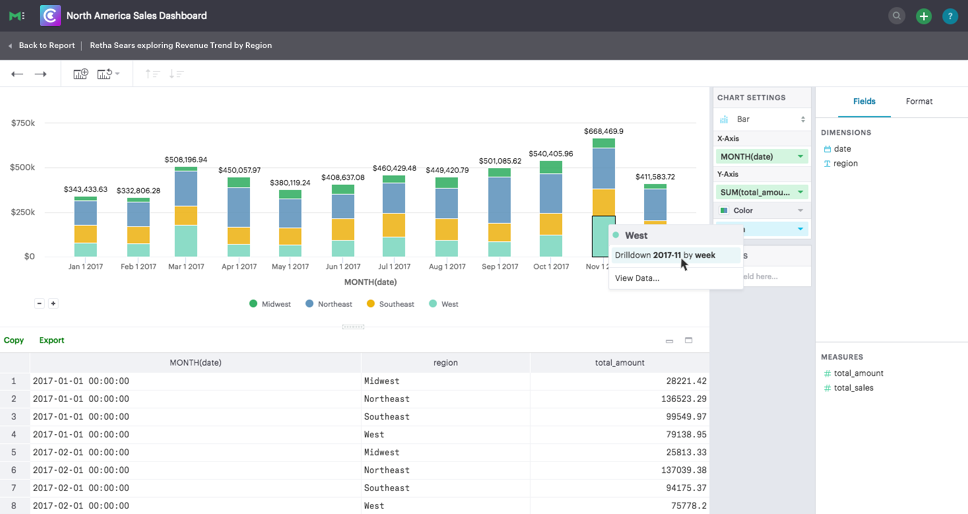Go forward with the right arrow
968x514 pixels.
point(41,74)
